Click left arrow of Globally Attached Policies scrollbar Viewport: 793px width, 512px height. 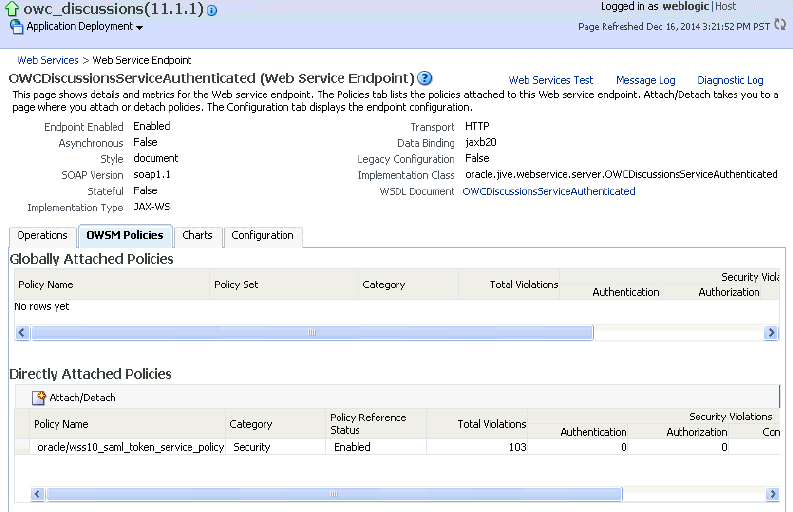pyautogui.click(x=21, y=332)
